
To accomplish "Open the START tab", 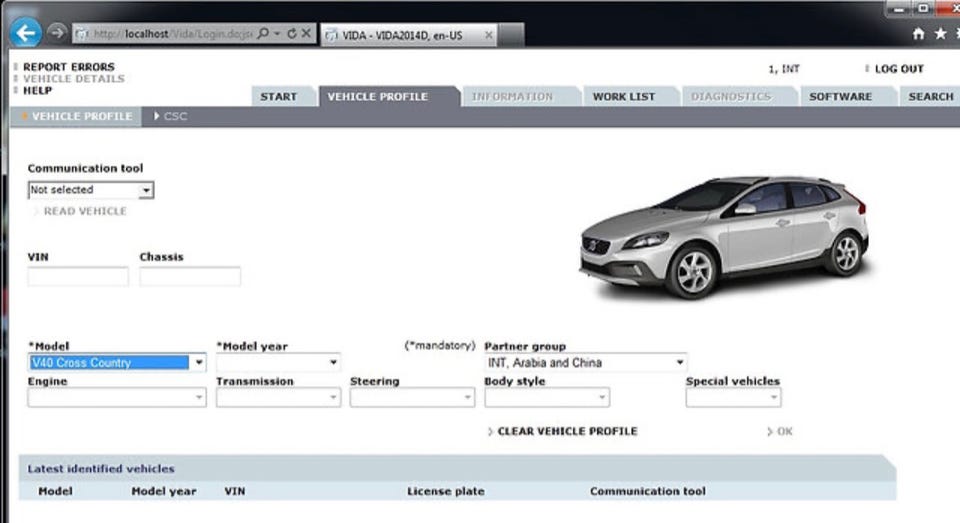I will [x=279, y=97].
